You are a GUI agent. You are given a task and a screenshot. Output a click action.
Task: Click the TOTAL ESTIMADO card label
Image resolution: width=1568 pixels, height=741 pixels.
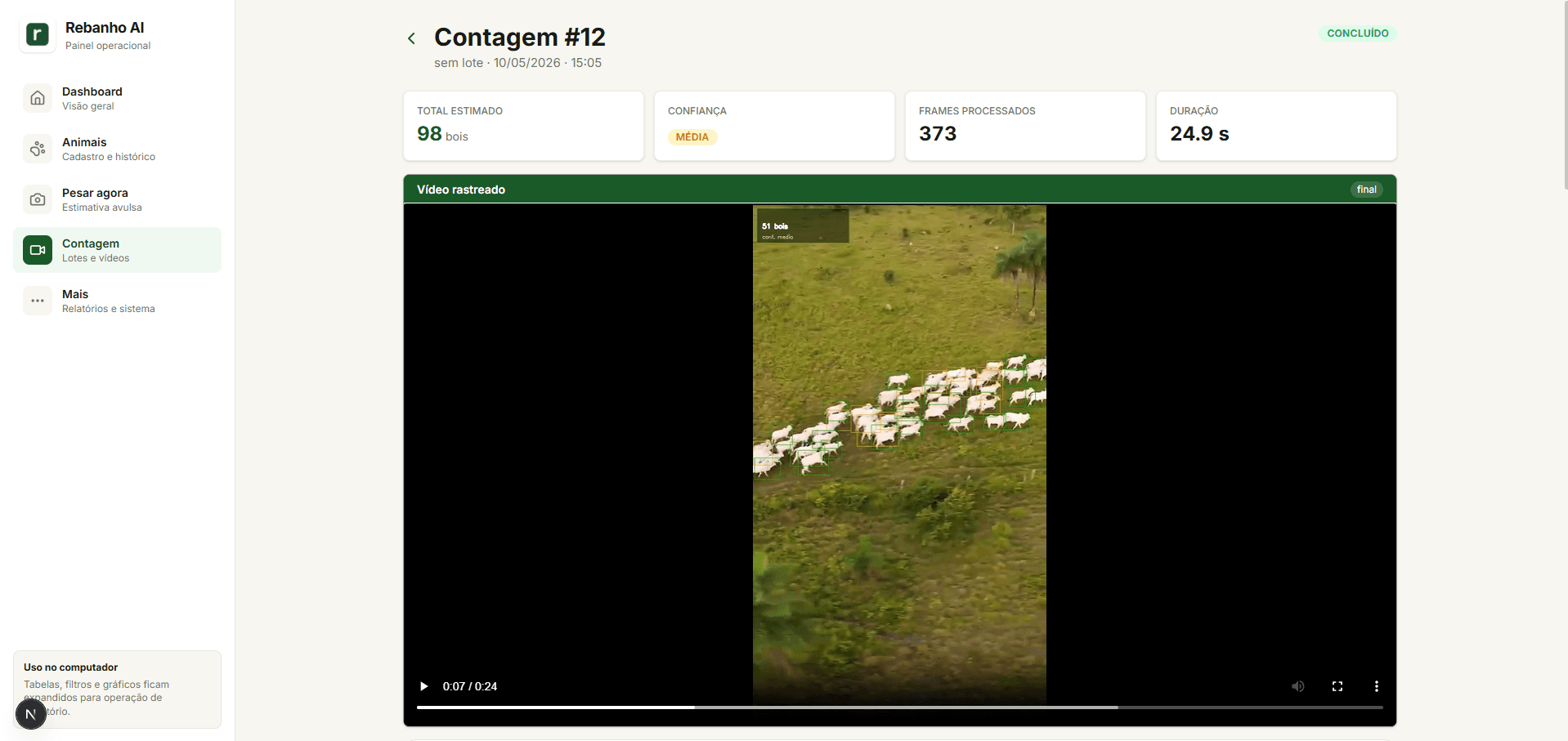459,111
